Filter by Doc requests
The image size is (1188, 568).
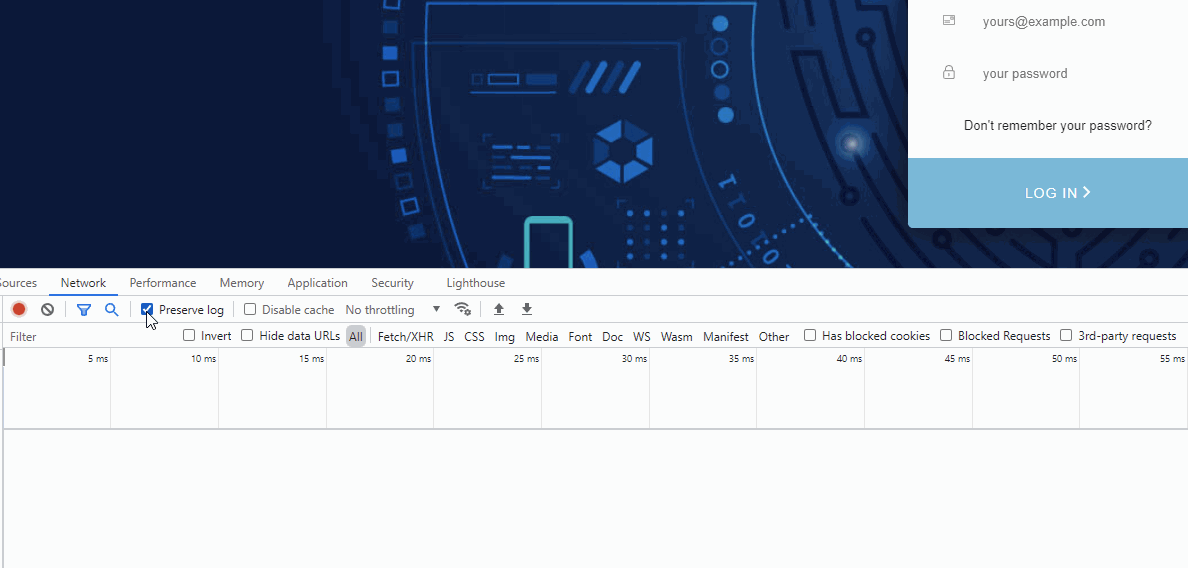click(x=612, y=336)
